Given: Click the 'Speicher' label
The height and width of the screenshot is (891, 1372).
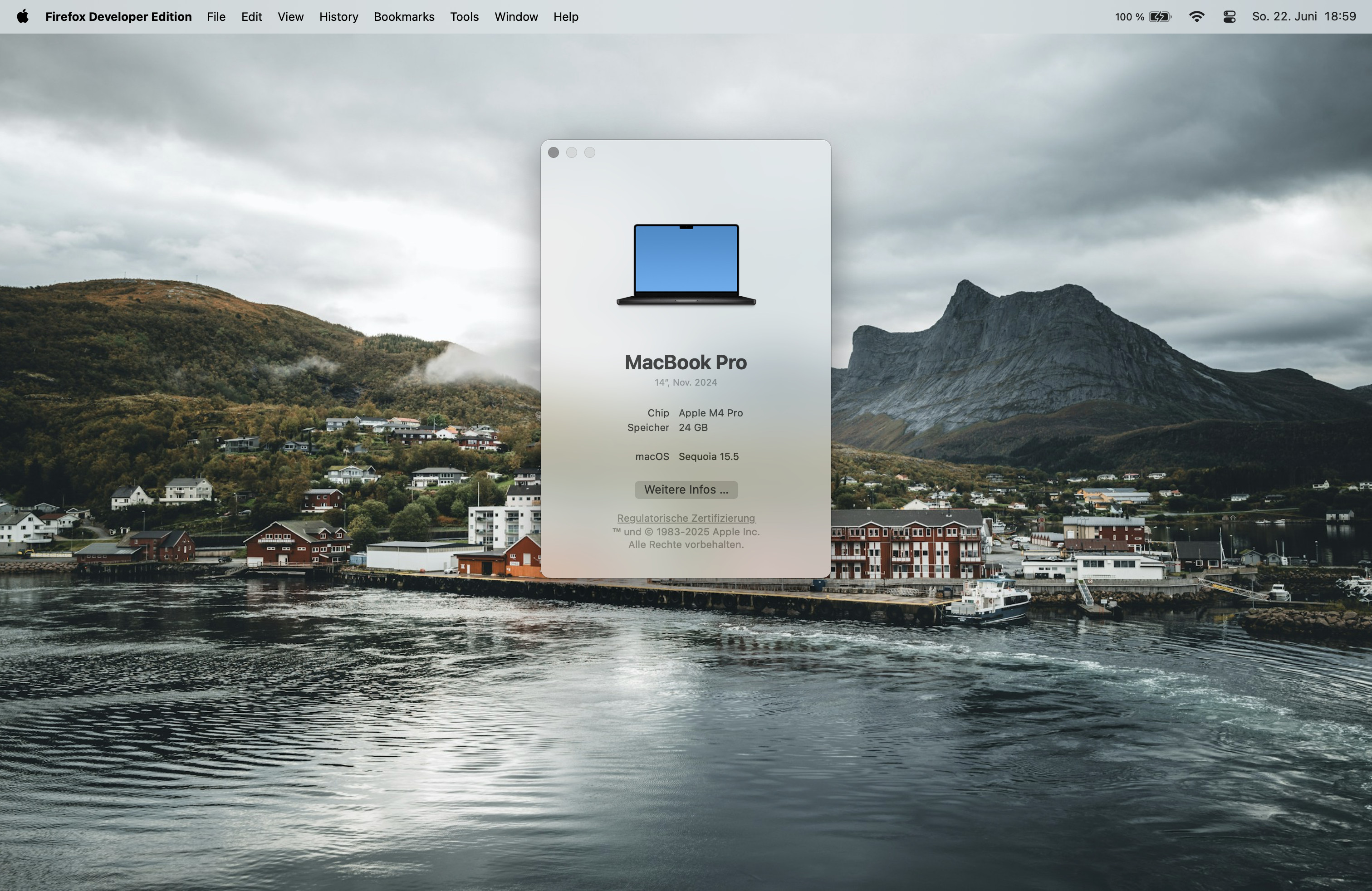Looking at the screenshot, I should [x=648, y=427].
